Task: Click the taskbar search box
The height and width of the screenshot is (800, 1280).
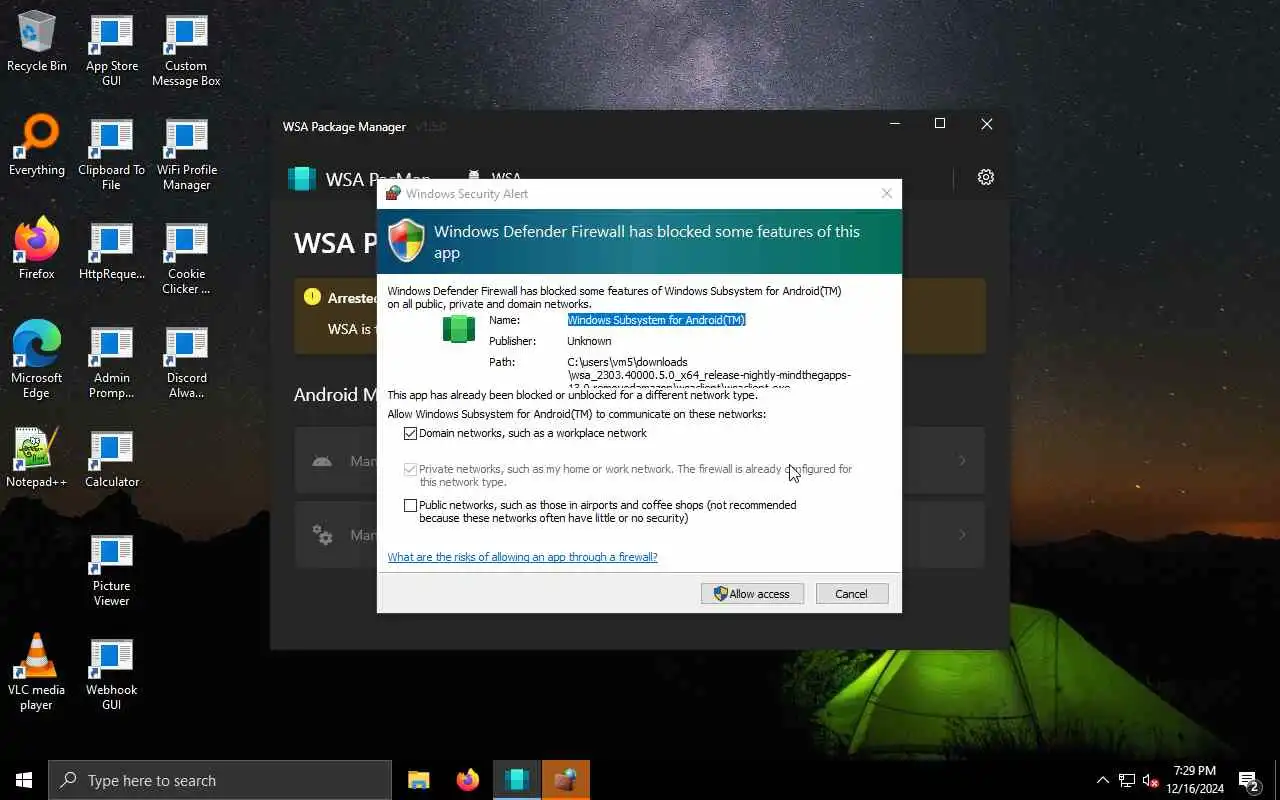Action: pos(220,780)
